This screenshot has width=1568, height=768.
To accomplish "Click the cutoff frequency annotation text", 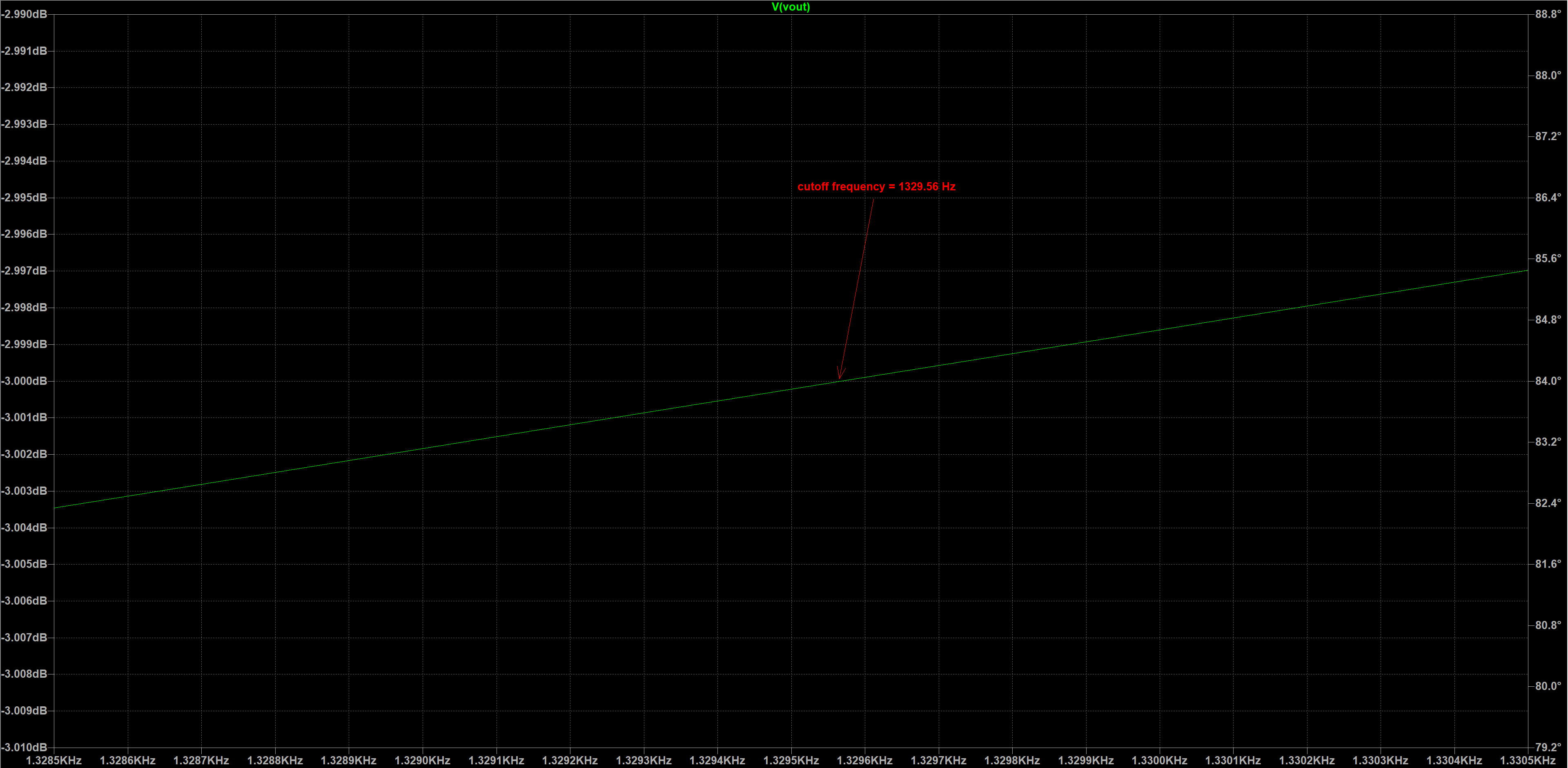I will coord(876,187).
